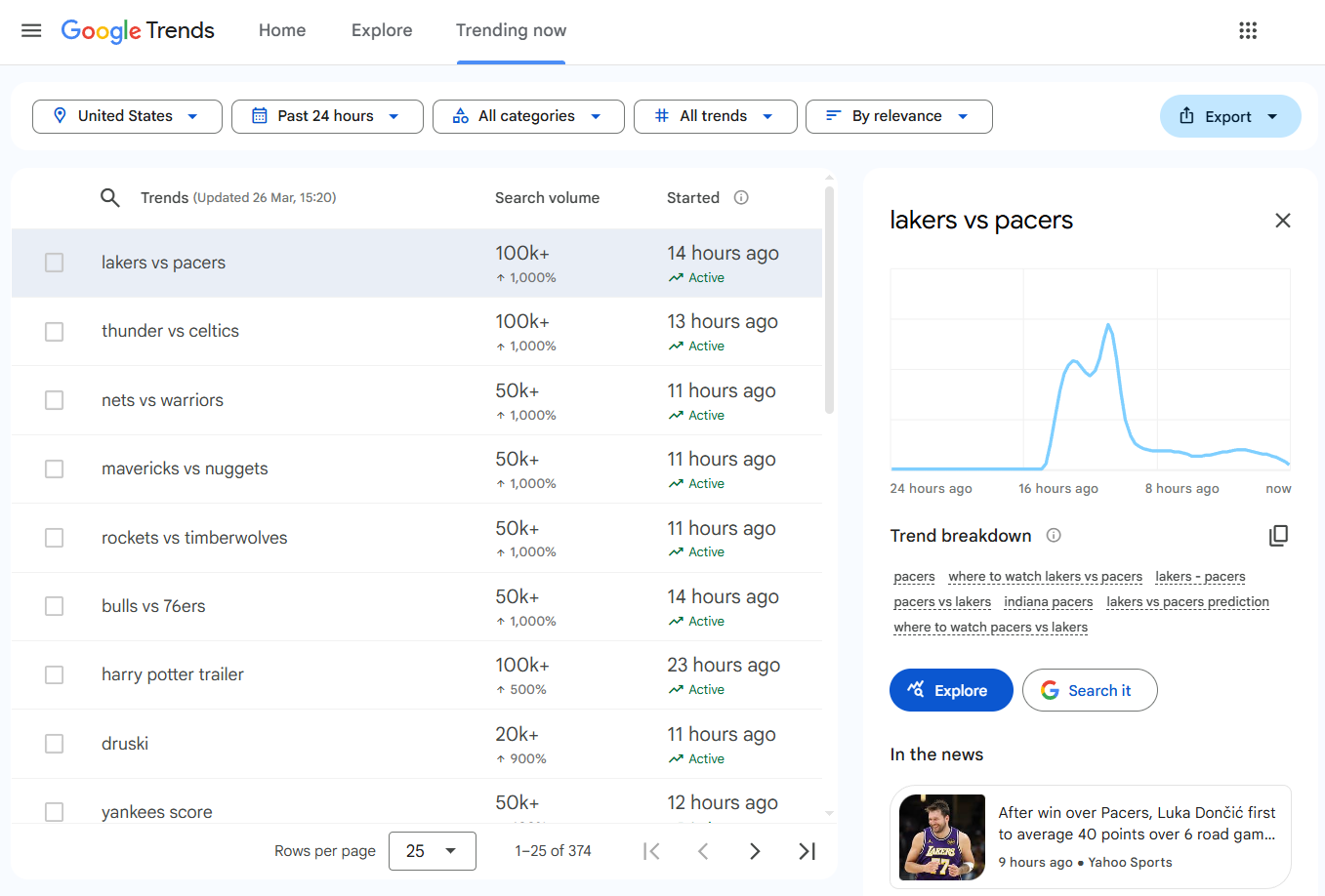Close the lakers vs pacers panel
This screenshot has height=896, width=1325.
[x=1282, y=221]
